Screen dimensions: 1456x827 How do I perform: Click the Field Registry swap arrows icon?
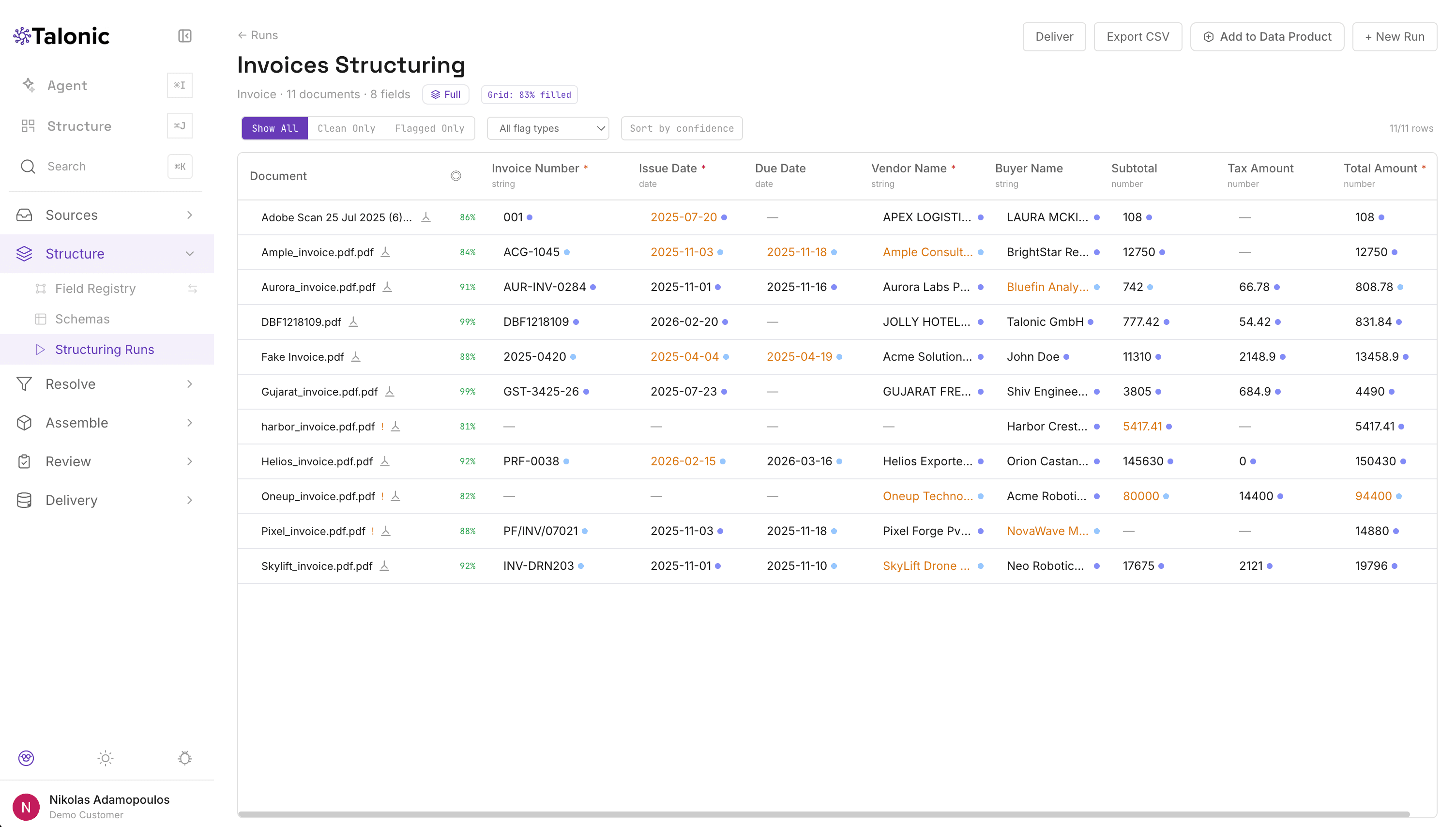coord(193,289)
